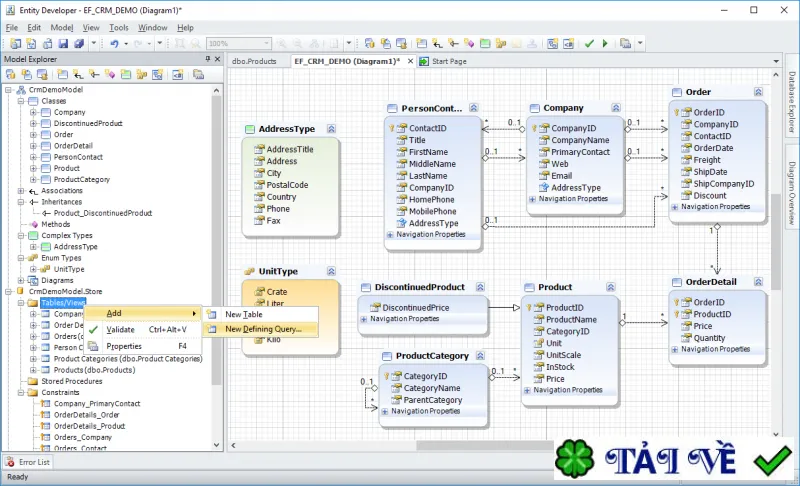Click Update Model From Database icon in main toolbar
Screen dimensions: 800x486
pyautogui.click(x=370, y=44)
